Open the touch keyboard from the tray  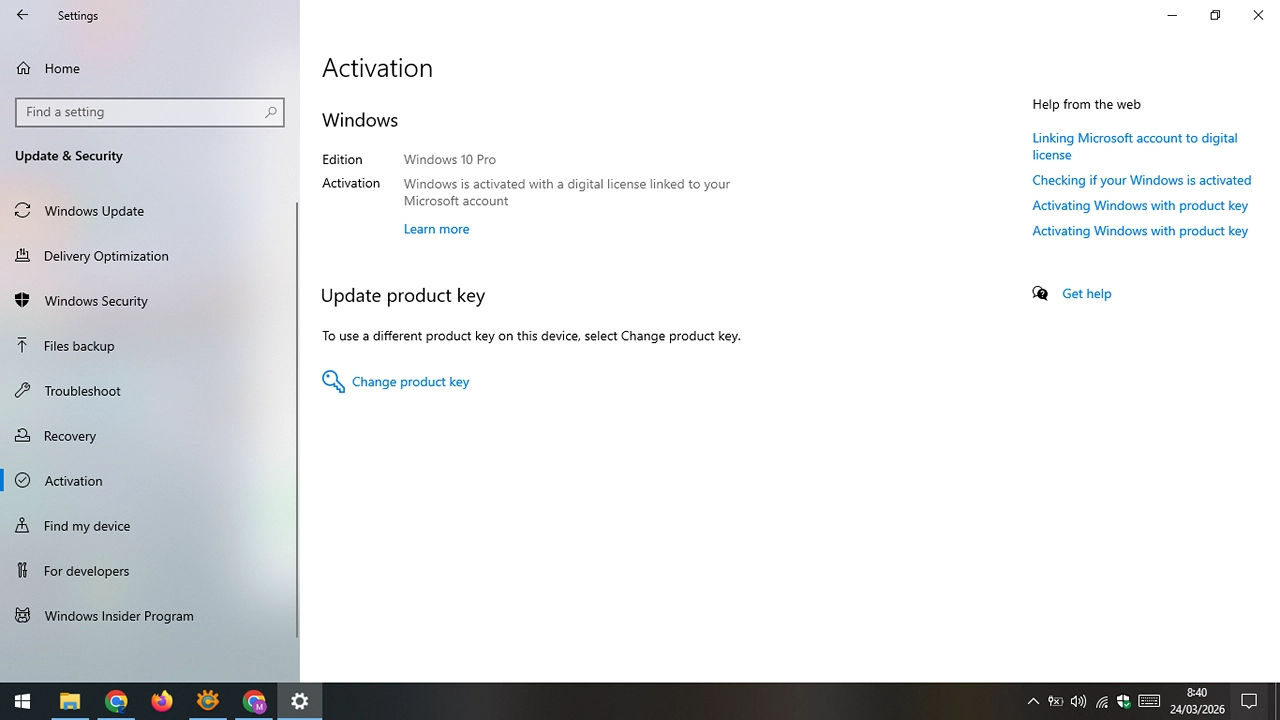tap(1149, 701)
